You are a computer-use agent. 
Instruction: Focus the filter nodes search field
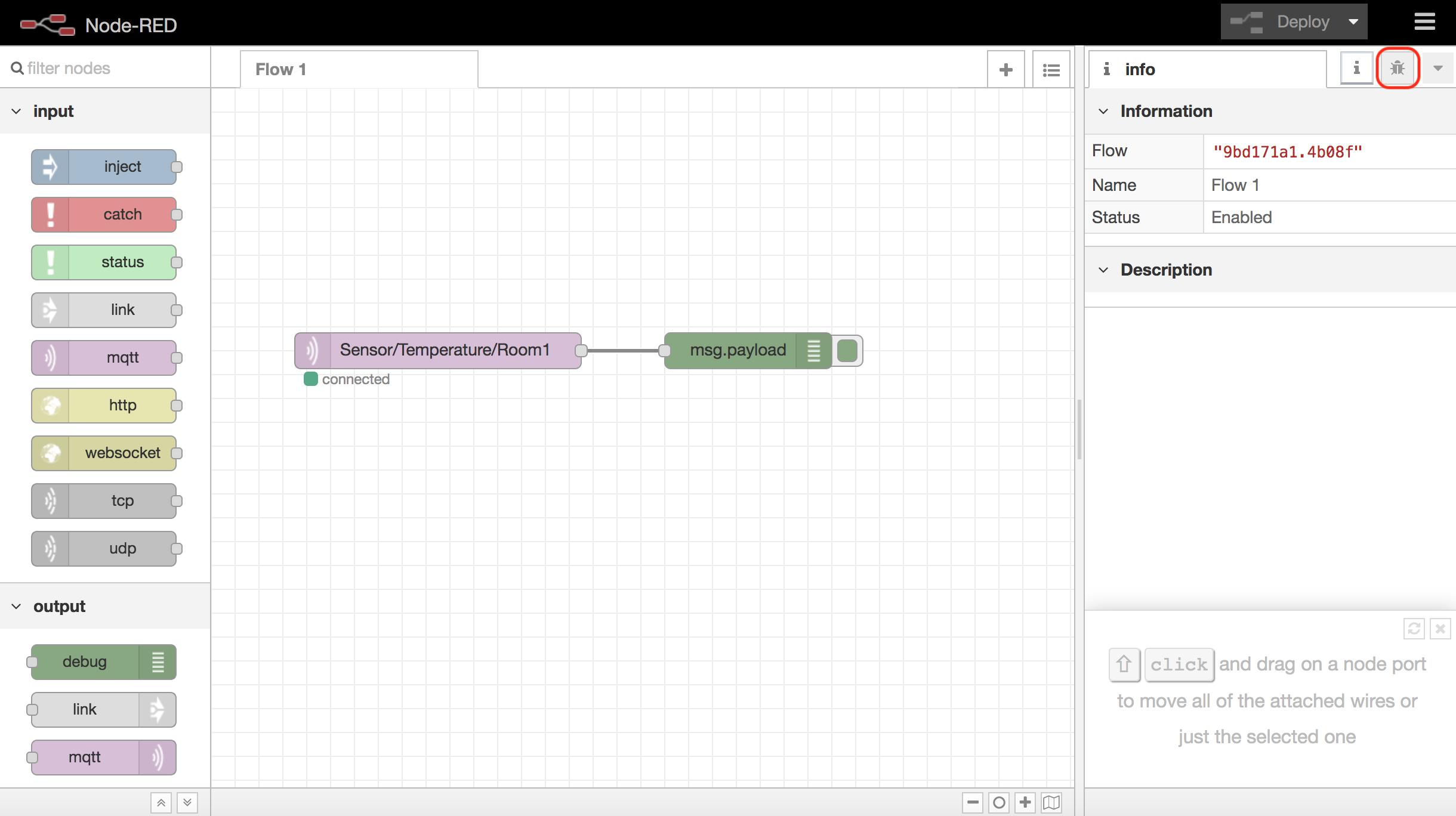coord(105,68)
